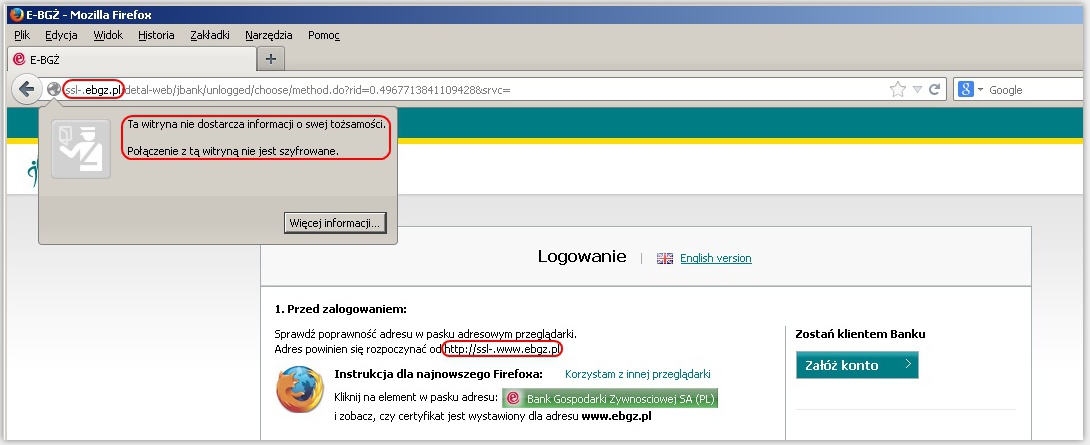This screenshot has height=445, width=1090.
Task: Reload the page with the refresh icon
Action: pos(934,90)
